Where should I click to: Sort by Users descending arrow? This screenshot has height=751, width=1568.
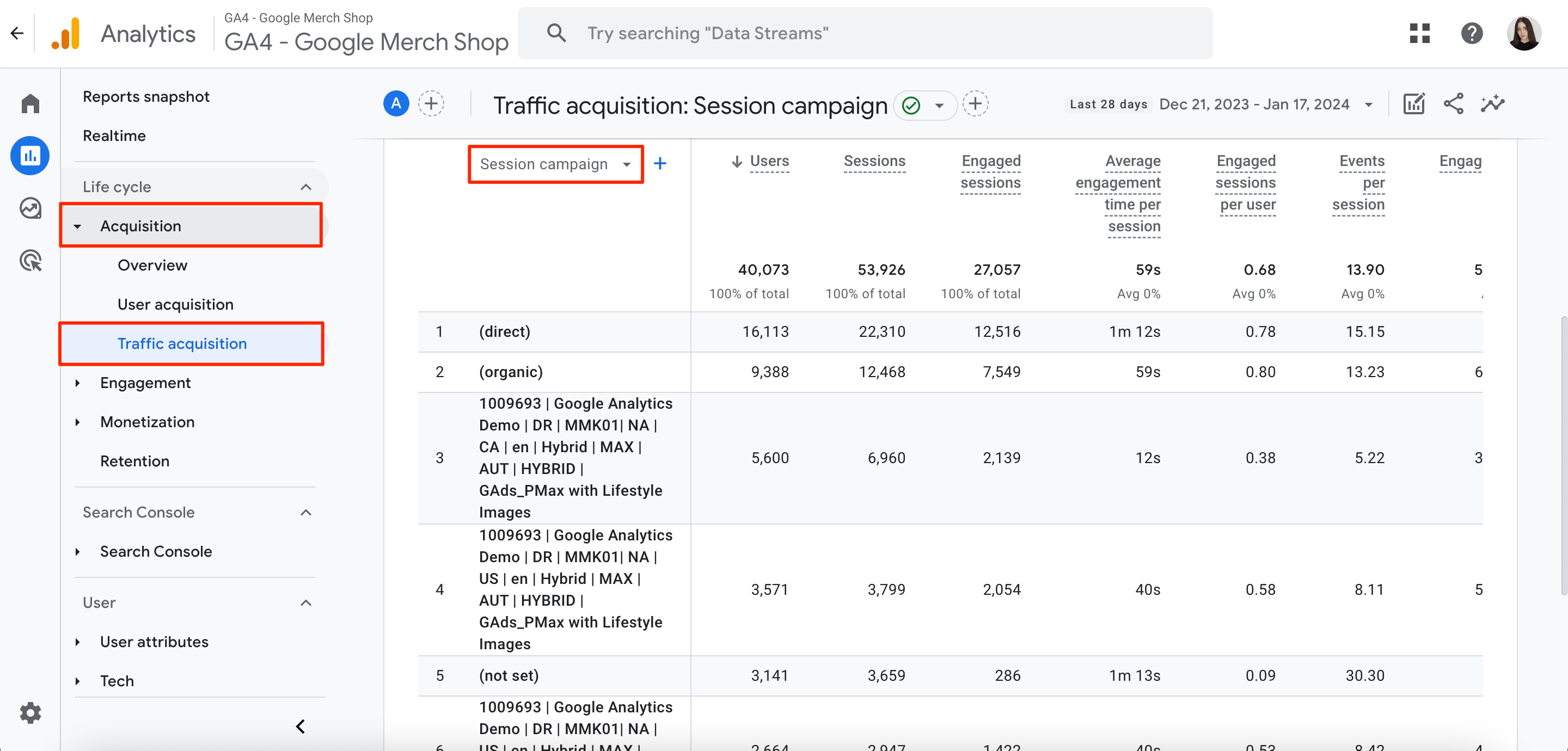pos(737,161)
